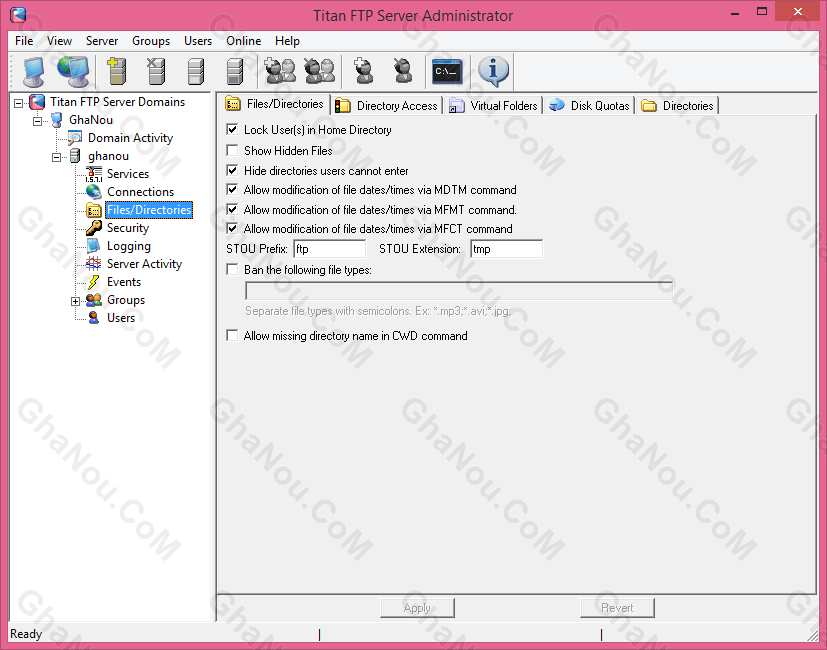Image resolution: width=827 pixels, height=650 pixels.
Task: Select the Files/Directories tab
Action: (x=275, y=104)
